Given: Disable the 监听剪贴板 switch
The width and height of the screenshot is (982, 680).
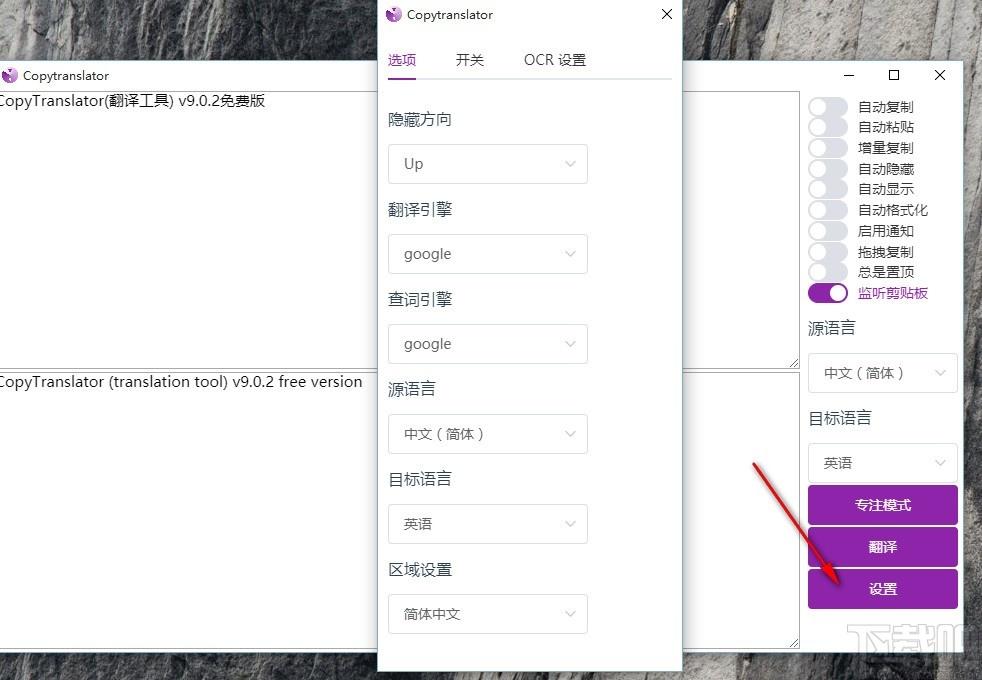Looking at the screenshot, I should (x=827, y=293).
